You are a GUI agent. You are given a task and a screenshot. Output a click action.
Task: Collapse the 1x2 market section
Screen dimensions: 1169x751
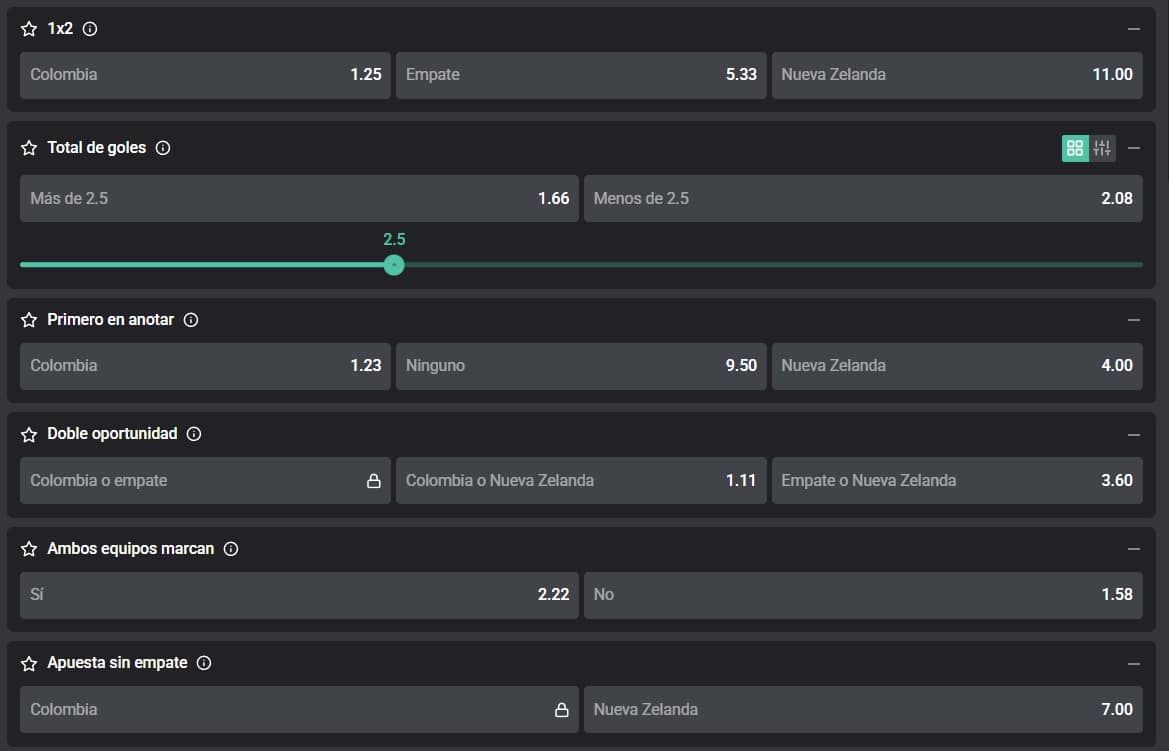point(1133,30)
